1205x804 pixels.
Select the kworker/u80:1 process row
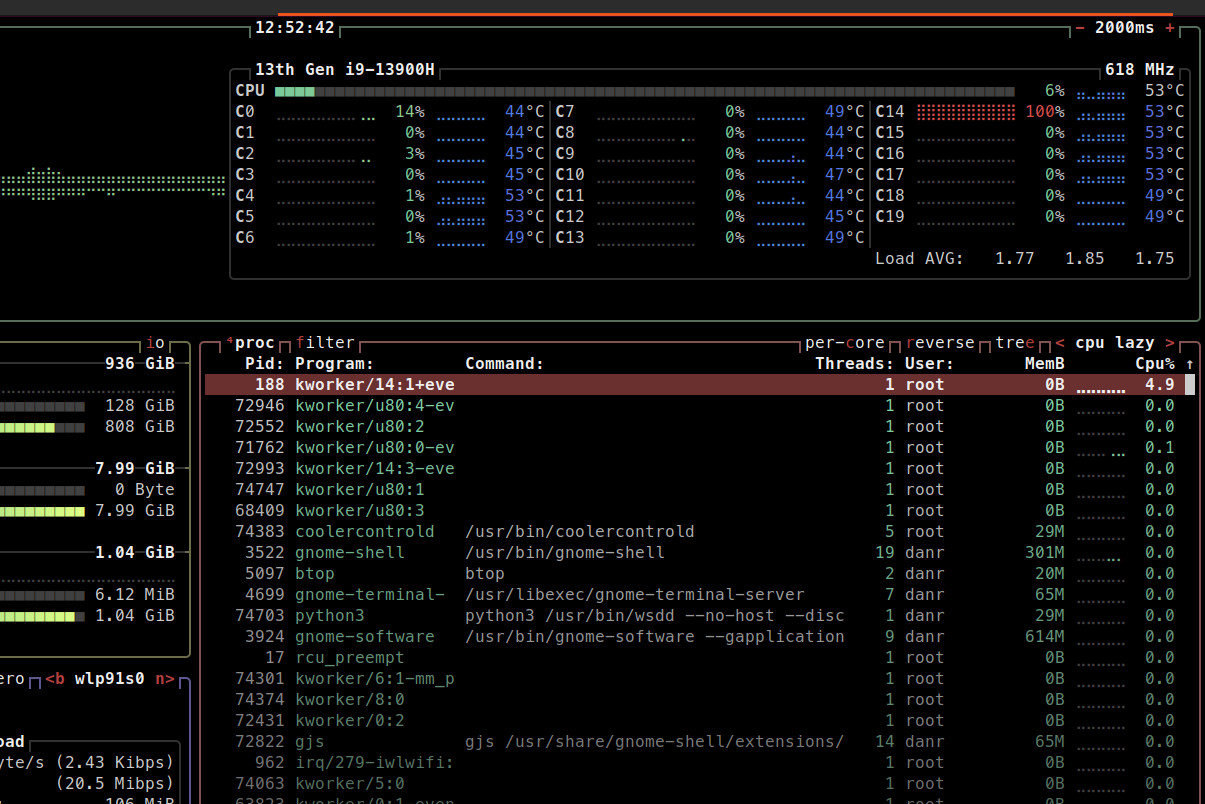coord(695,489)
